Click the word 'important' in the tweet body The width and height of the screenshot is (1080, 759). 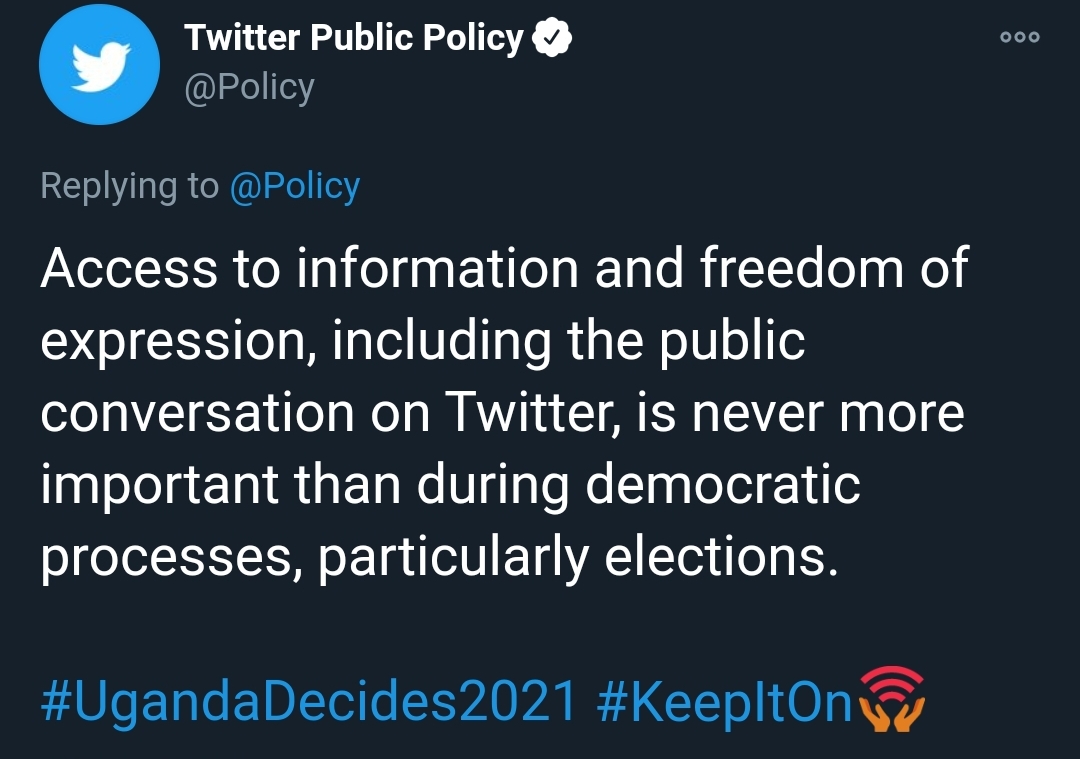160,486
